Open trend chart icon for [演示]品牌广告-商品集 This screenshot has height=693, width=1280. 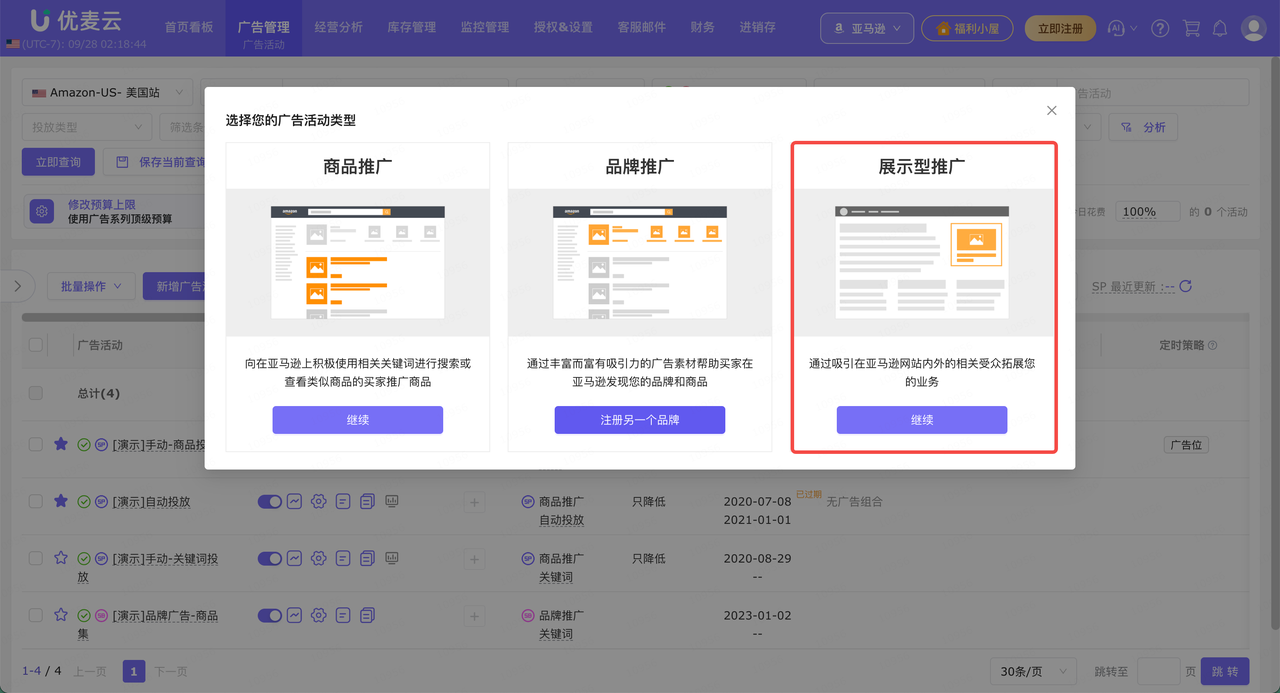point(295,615)
